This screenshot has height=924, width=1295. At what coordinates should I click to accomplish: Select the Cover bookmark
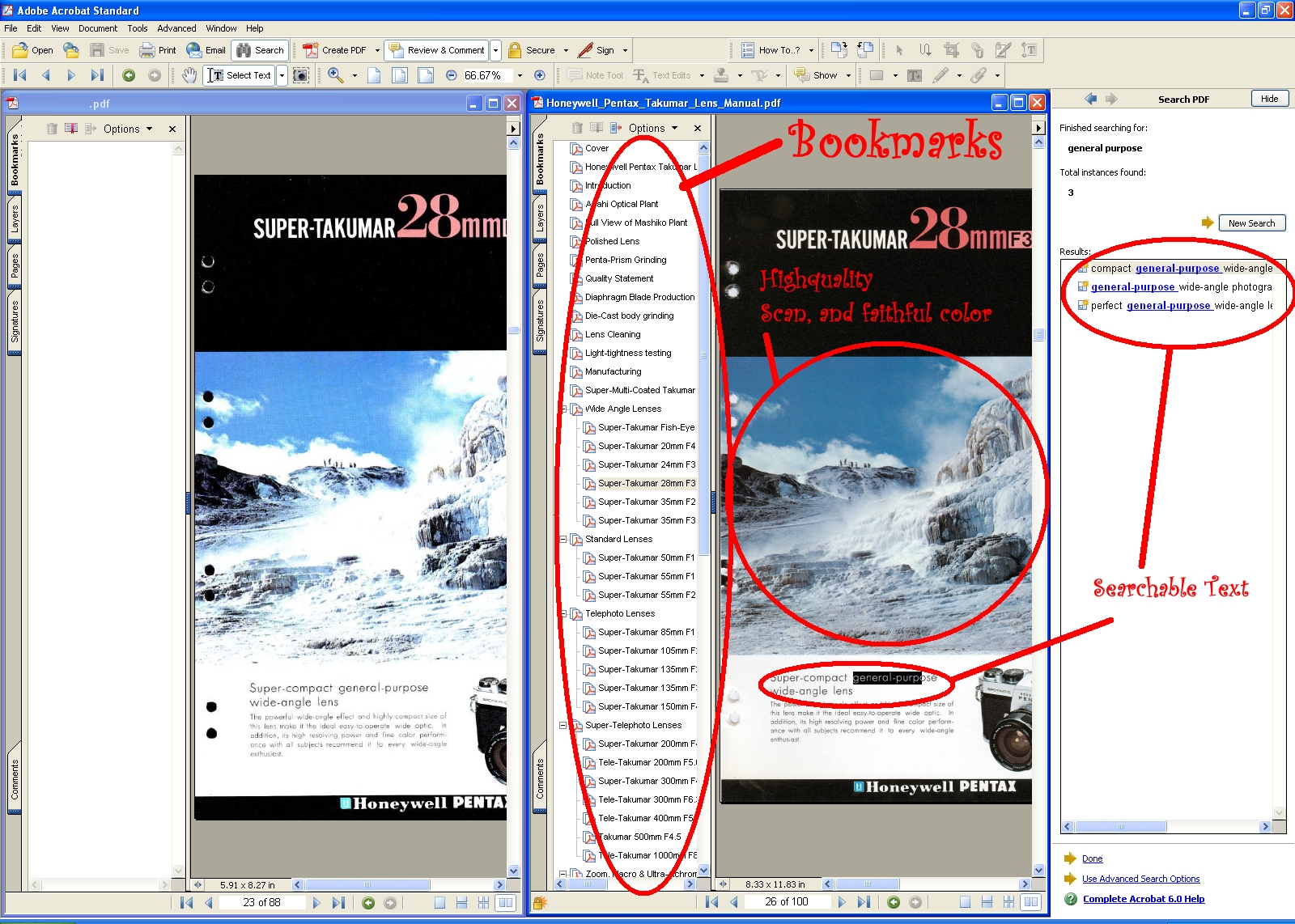click(597, 149)
